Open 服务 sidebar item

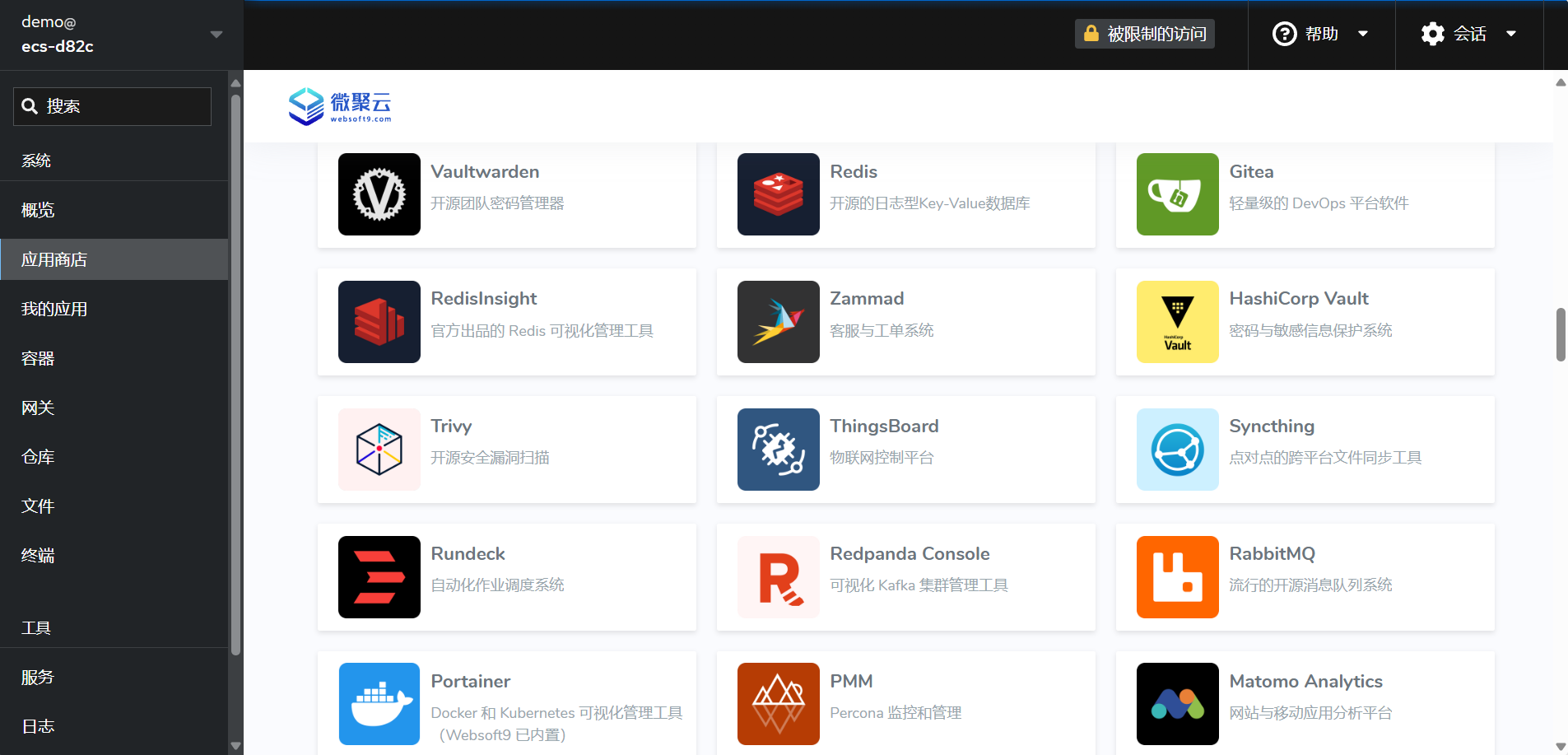(x=114, y=678)
